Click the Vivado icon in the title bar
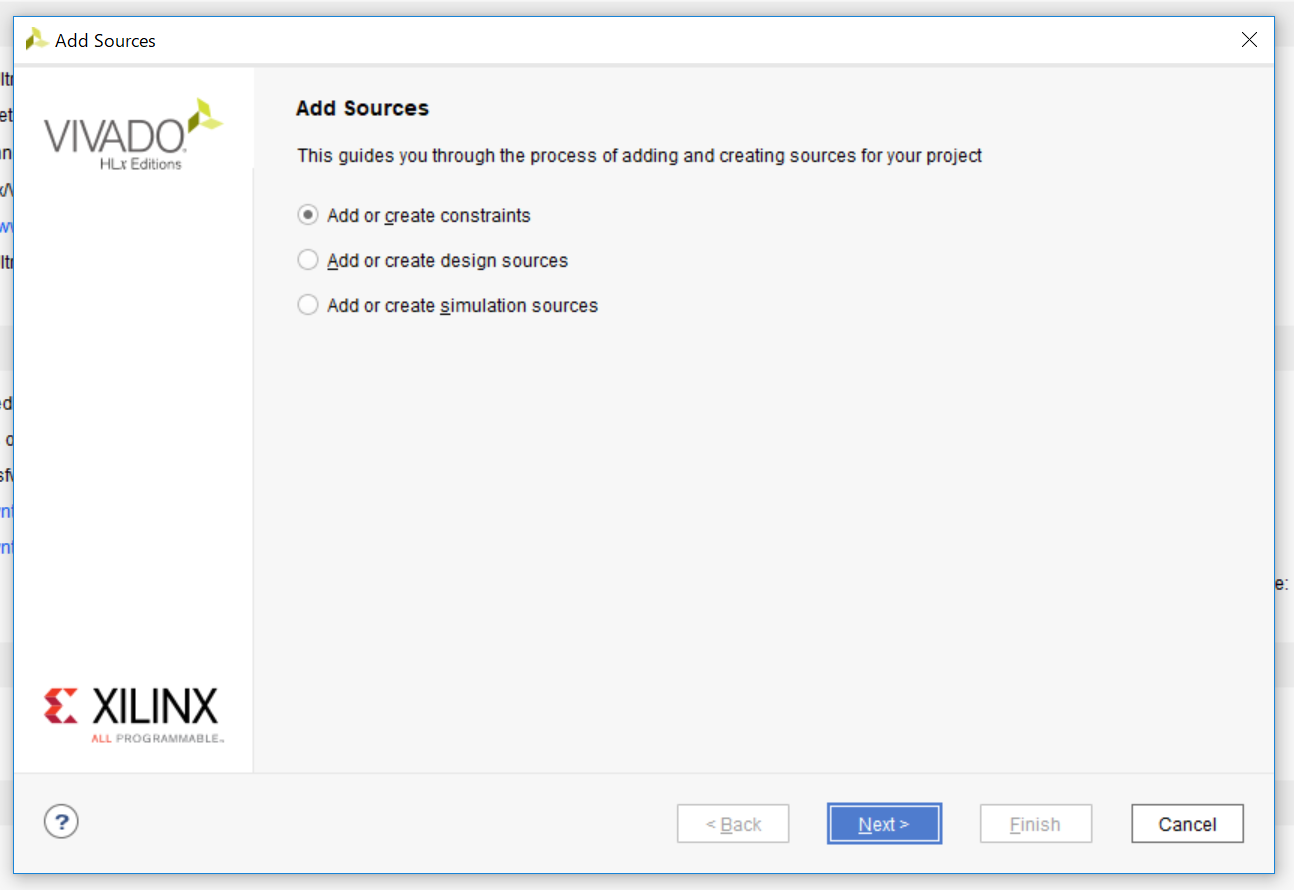 37,40
